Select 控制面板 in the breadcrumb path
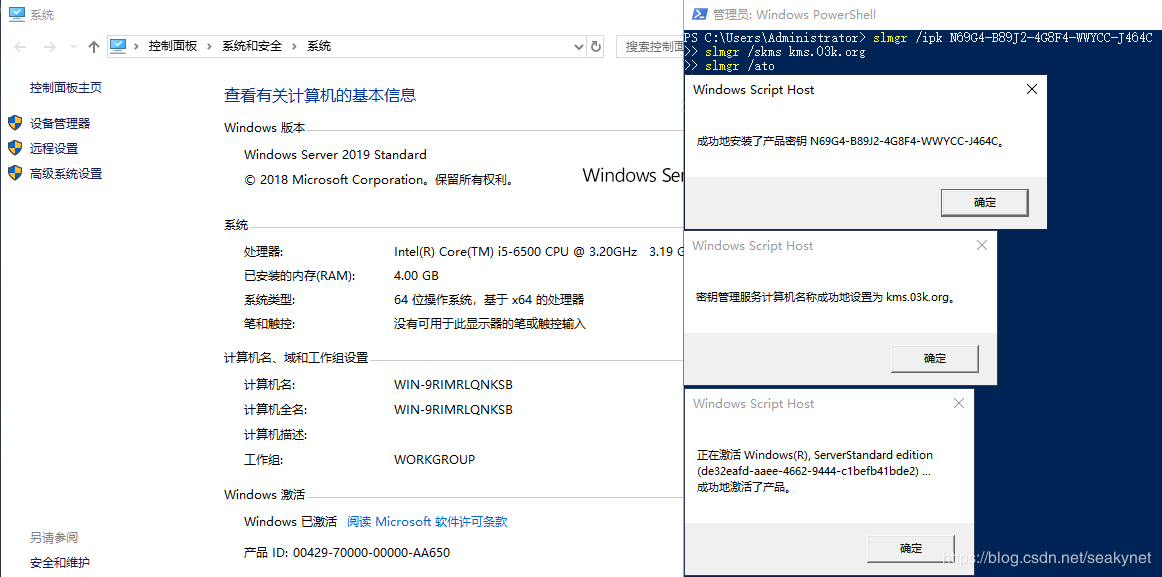Image resolution: width=1162 pixels, height=577 pixels. 173,46
